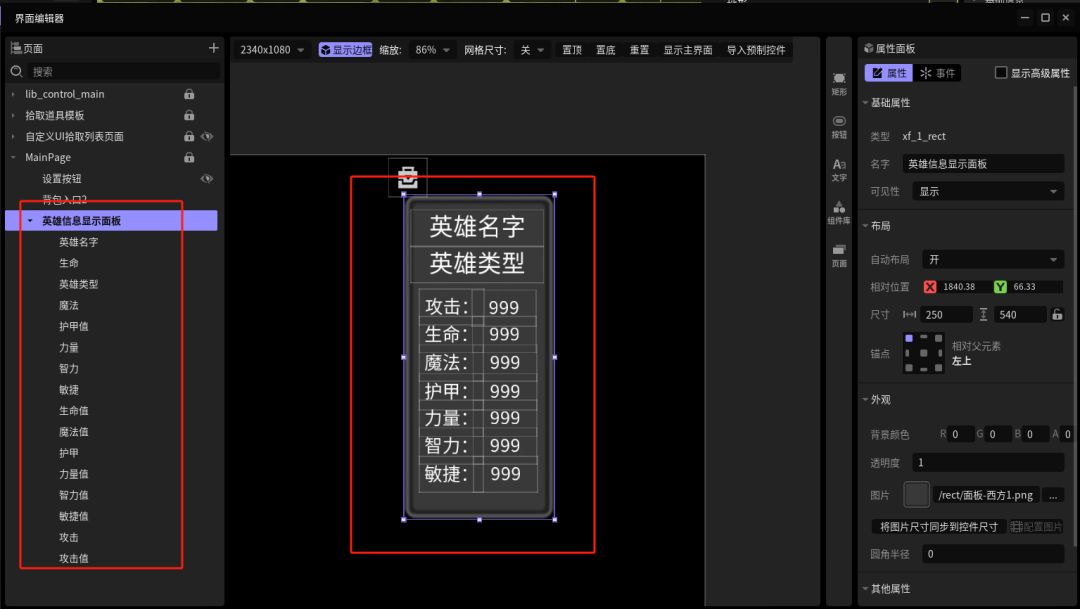
Task: Open the 网格尺寸 grid size dropdown
Action: (x=532, y=50)
